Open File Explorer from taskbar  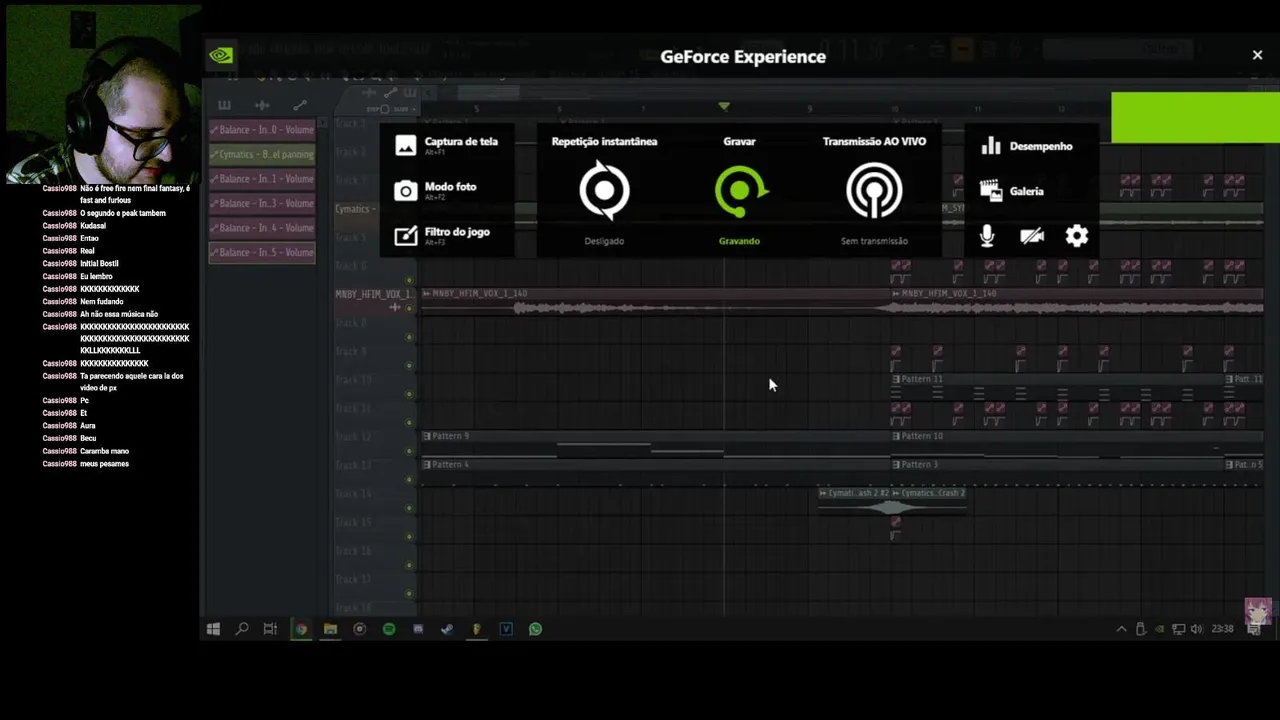pos(330,629)
